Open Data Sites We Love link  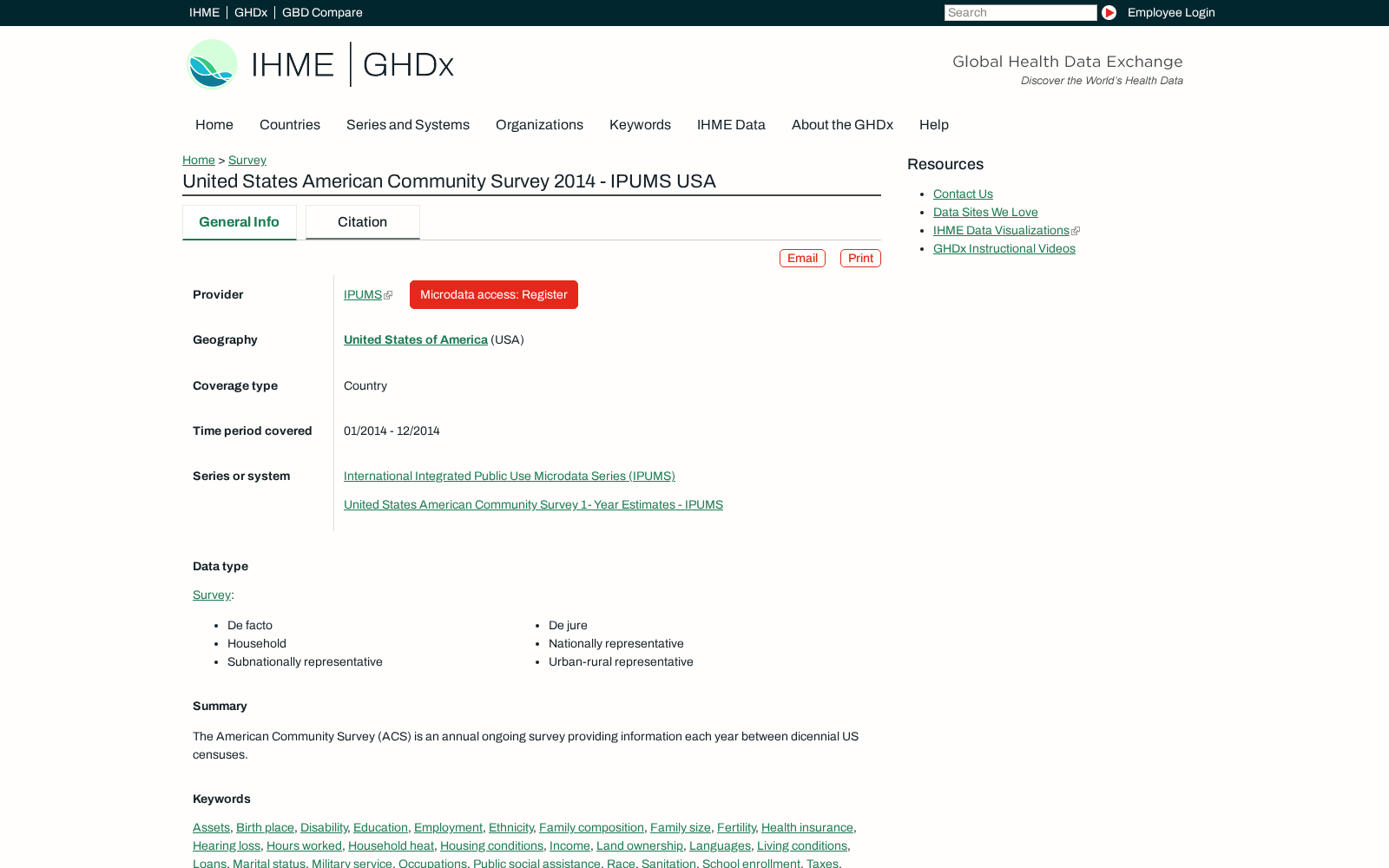tap(985, 212)
